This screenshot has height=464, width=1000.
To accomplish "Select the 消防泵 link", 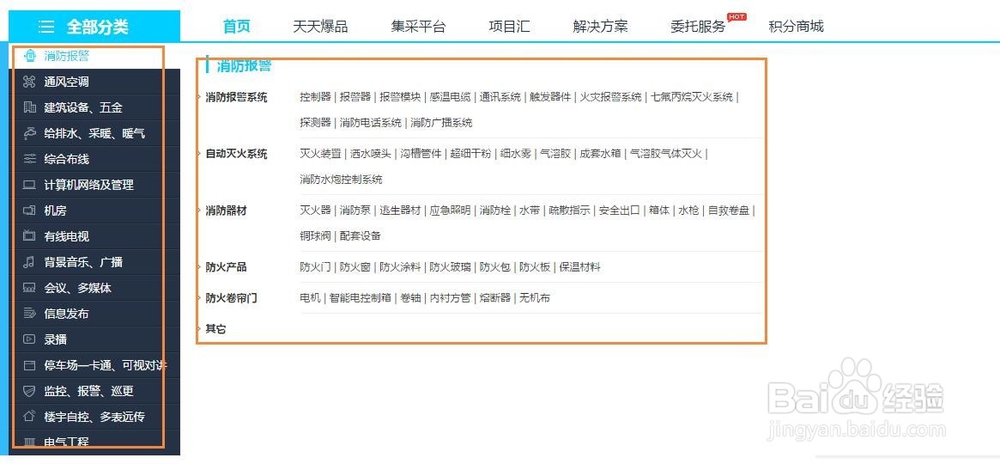I will pos(355,211).
